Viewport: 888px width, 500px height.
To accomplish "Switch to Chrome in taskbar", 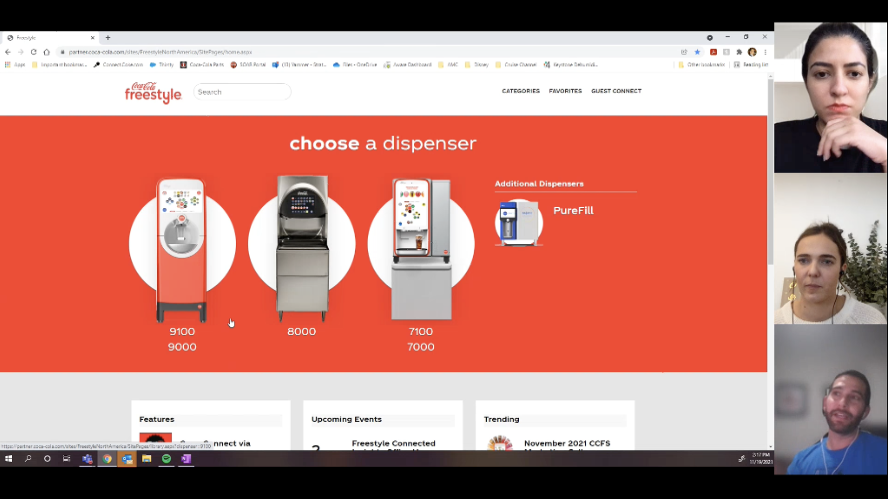I will tap(107, 459).
